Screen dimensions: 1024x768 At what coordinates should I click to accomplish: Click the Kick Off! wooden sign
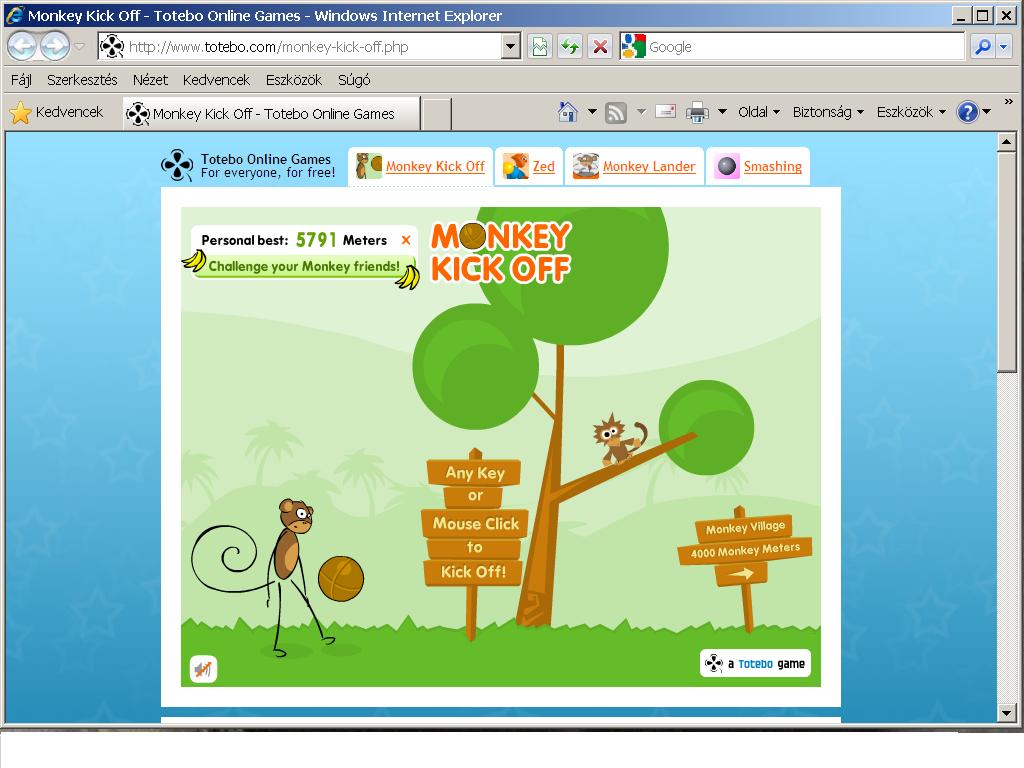click(473, 572)
